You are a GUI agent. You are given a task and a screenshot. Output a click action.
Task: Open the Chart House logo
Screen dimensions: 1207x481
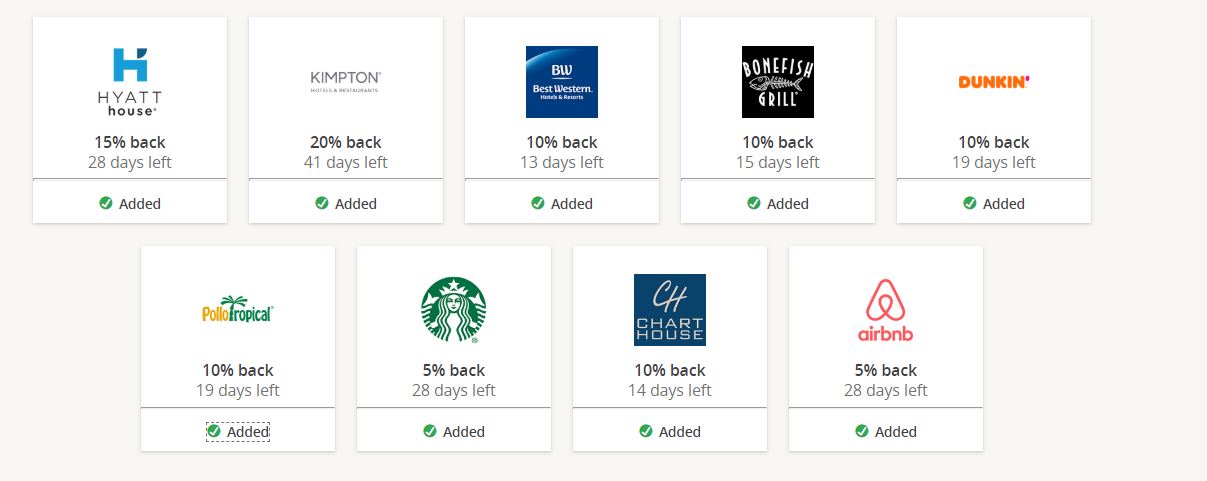coord(670,310)
